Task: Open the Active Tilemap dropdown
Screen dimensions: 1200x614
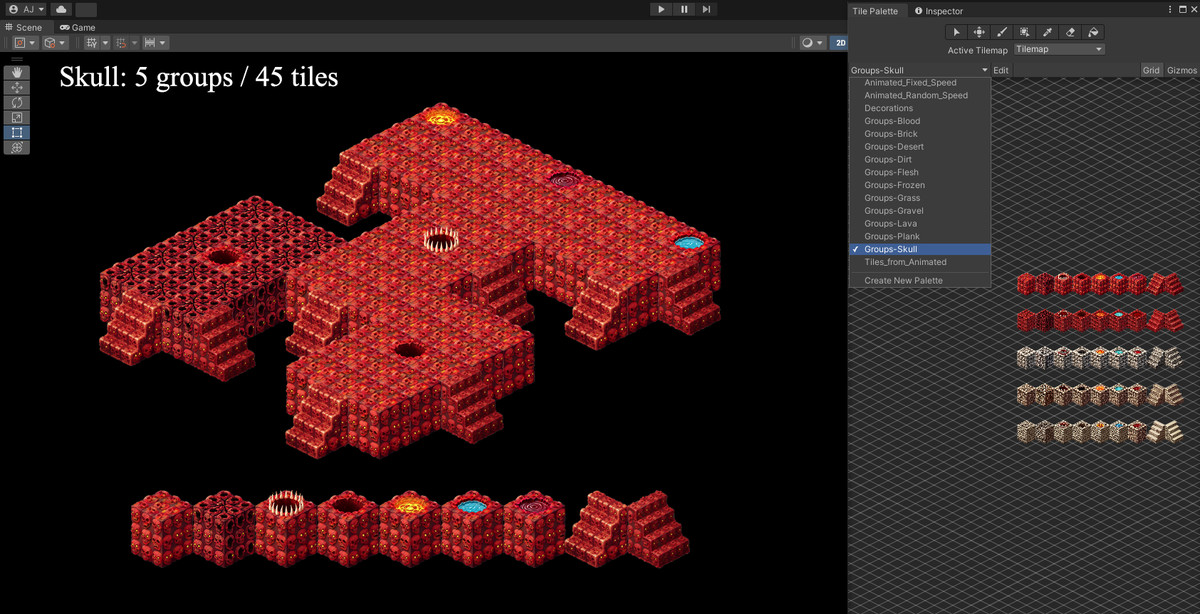Action: (x=1058, y=48)
